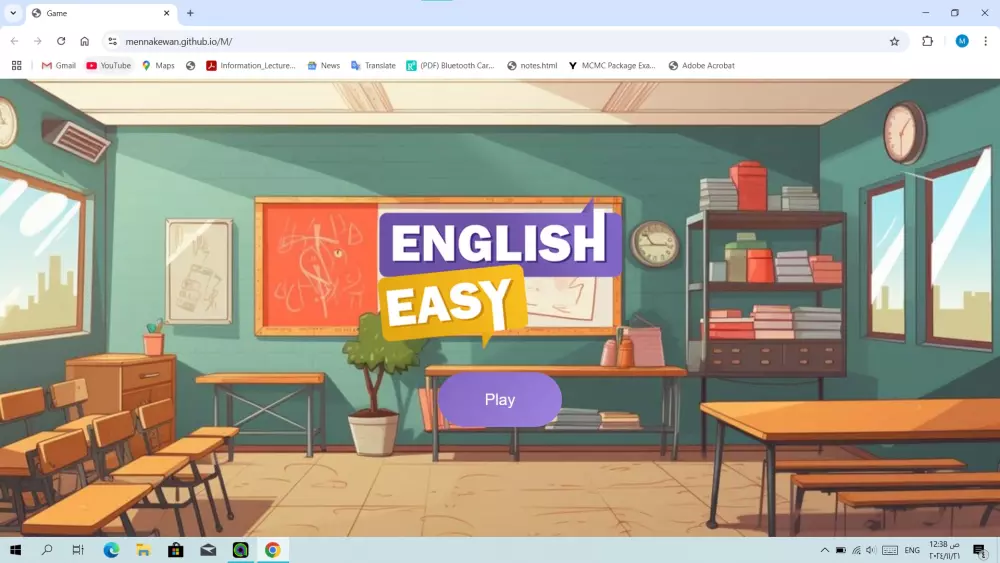
Task: Open a new browser tab
Action: [x=190, y=13]
